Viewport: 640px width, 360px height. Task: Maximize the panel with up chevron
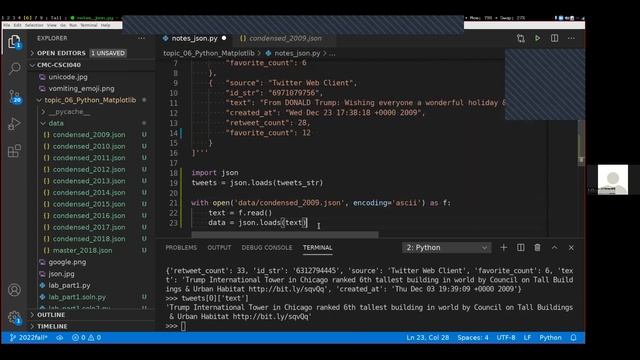coord(554,247)
